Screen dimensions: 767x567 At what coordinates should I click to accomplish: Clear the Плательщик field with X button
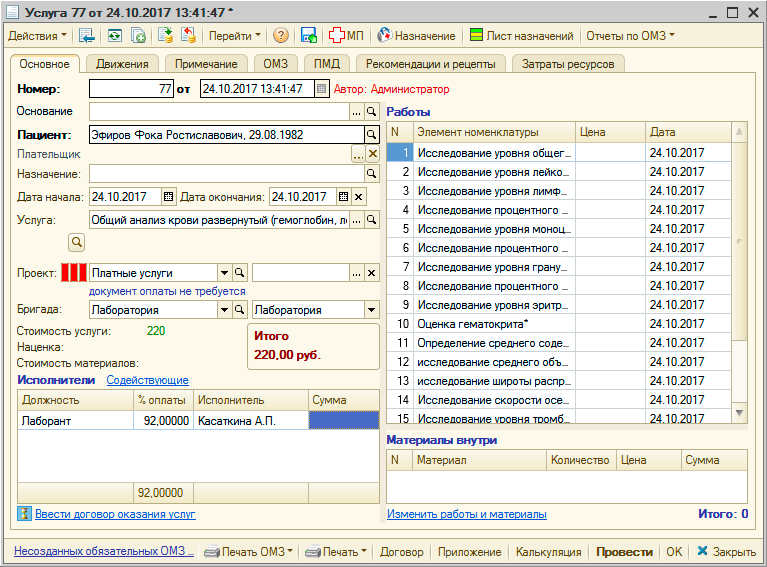[x=372, y=154]
